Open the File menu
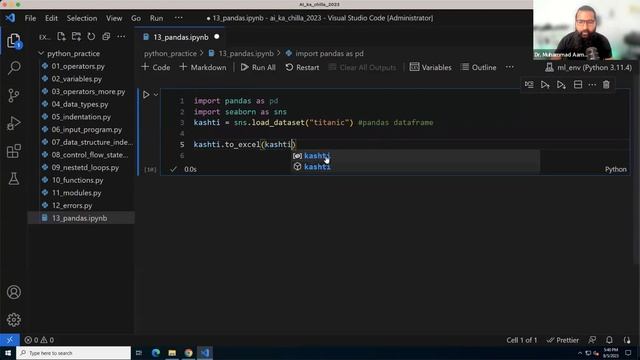Image resolution: width=640 pixels, height=360 pixels. (30, 18)
